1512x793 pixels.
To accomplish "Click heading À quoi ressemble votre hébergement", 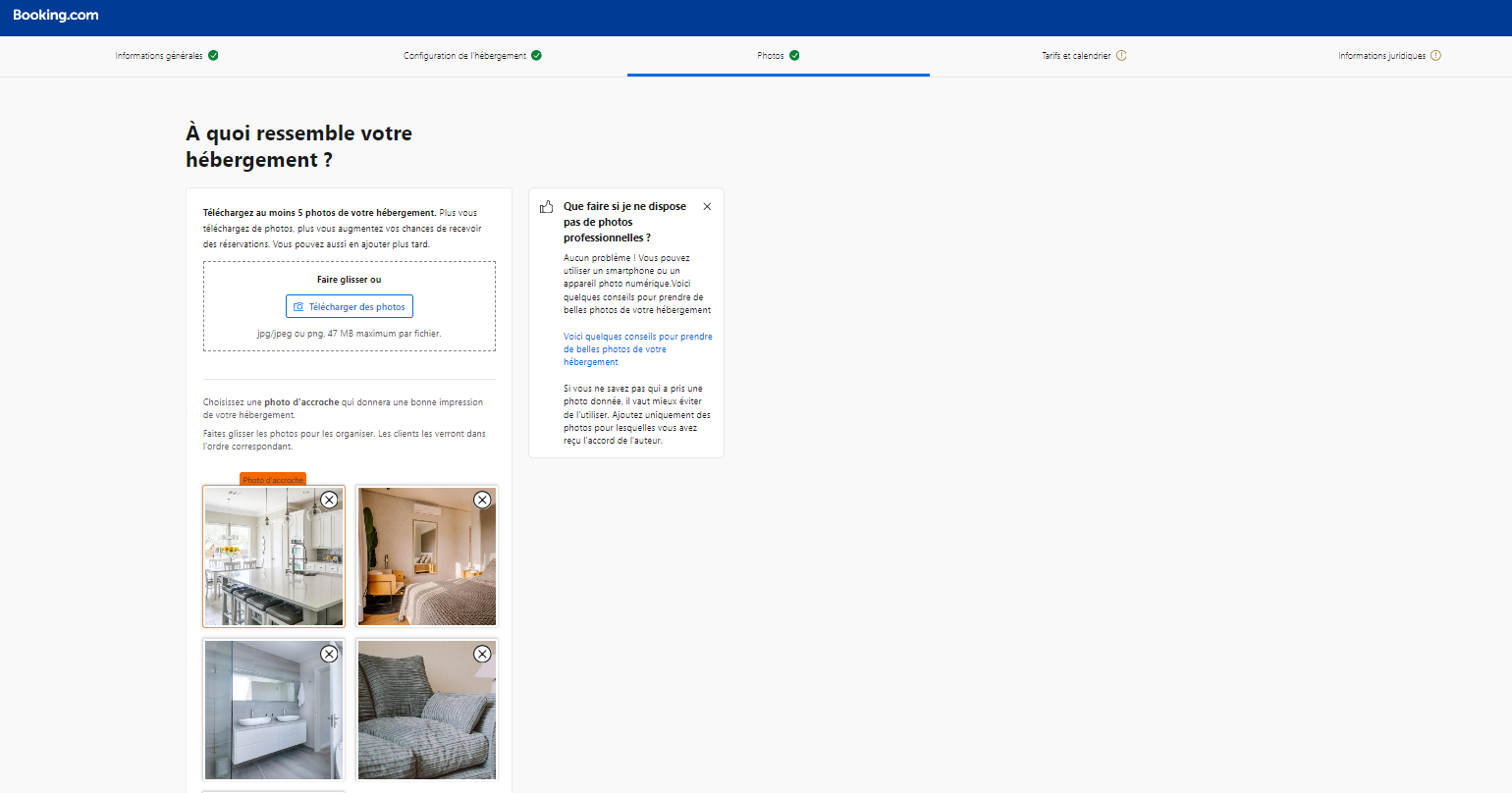I will (x=299, y=146).
